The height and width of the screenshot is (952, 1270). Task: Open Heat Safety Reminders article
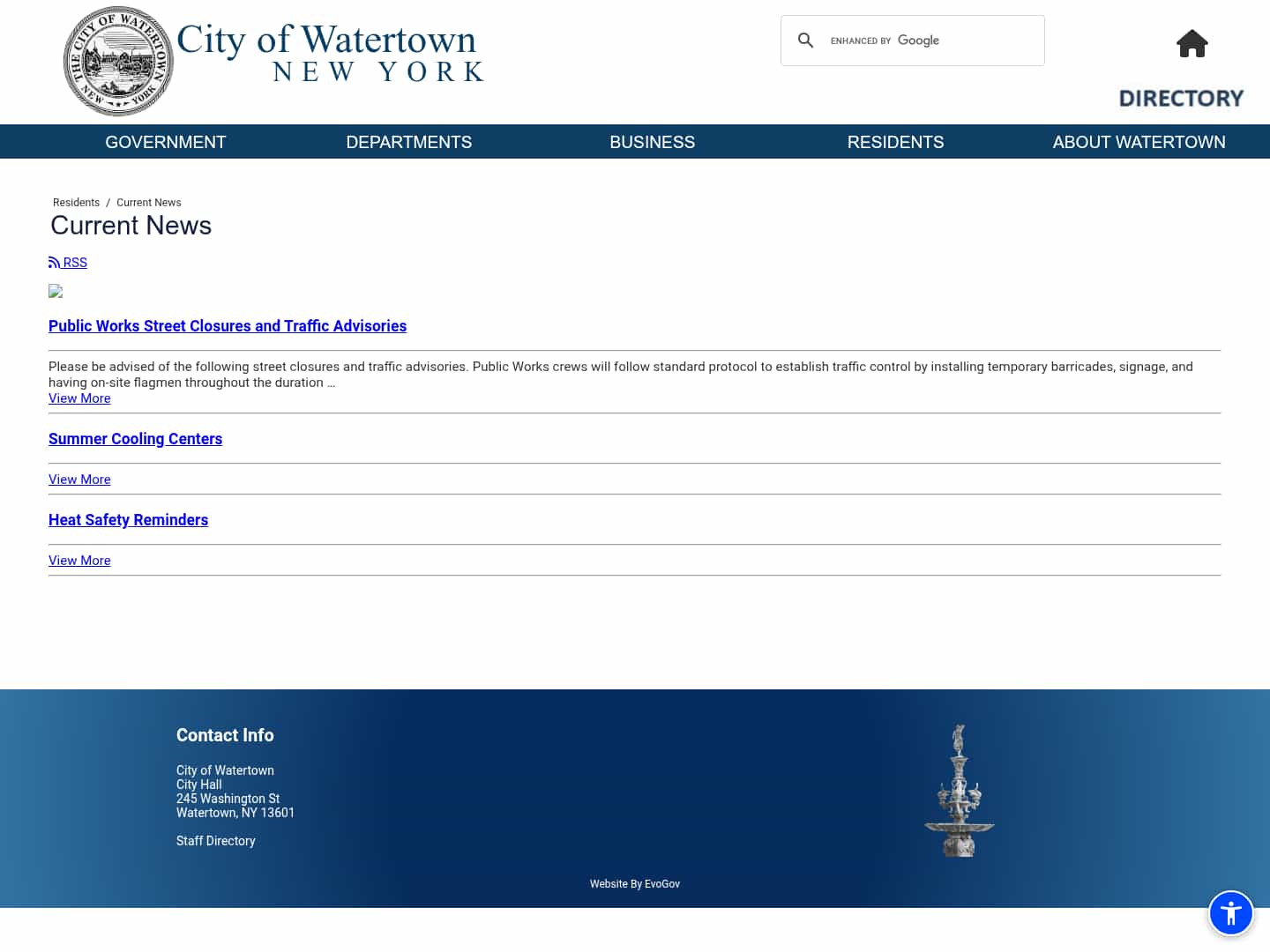coord(128,520)
